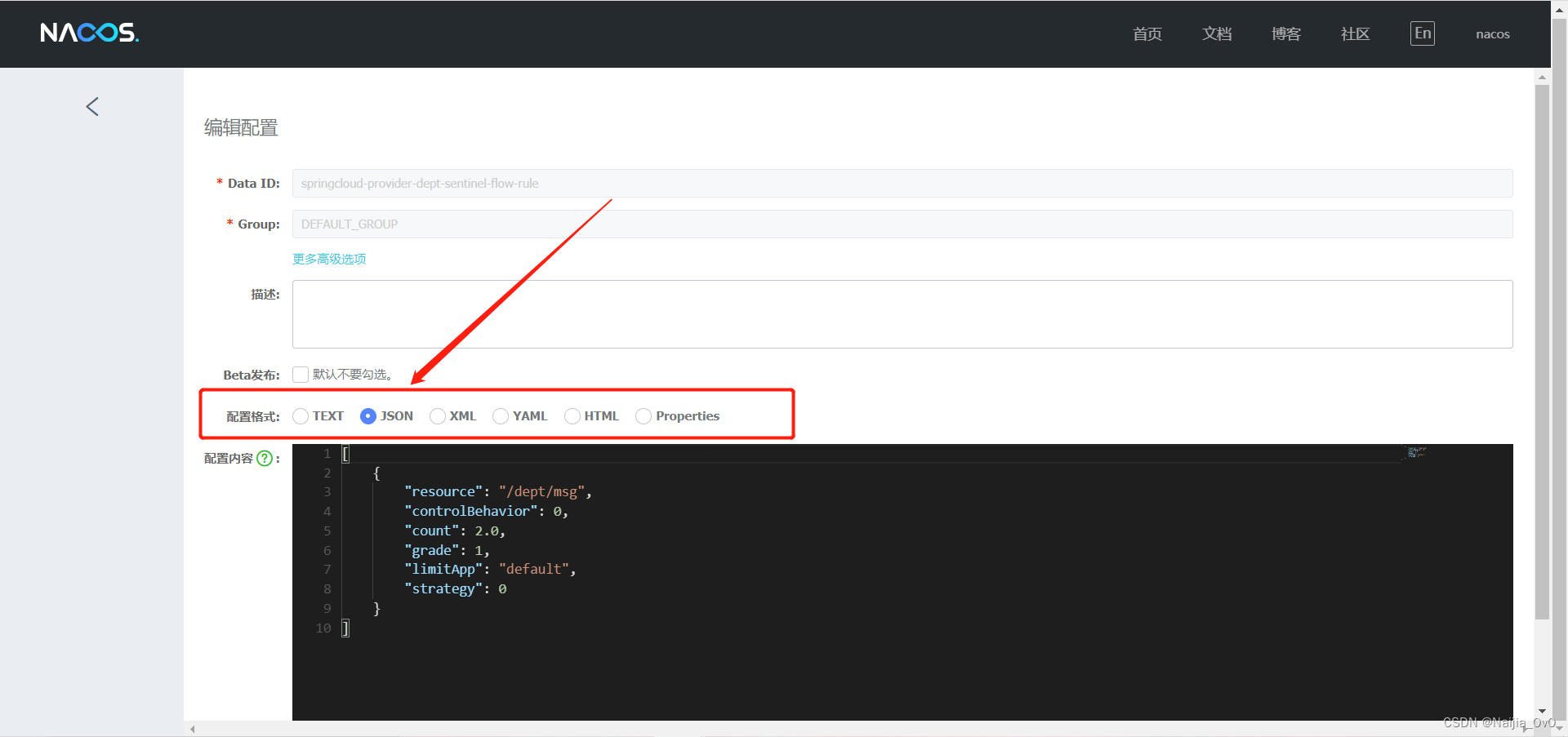Open the 社区 menu item
Viewport: 1568px width, 737px height.
1355,34
